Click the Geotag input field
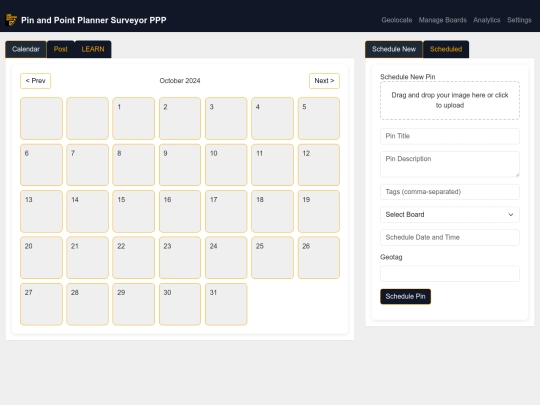Image resolution: width=540 pixels, height=405 pixels. click(x=450, y=274)
